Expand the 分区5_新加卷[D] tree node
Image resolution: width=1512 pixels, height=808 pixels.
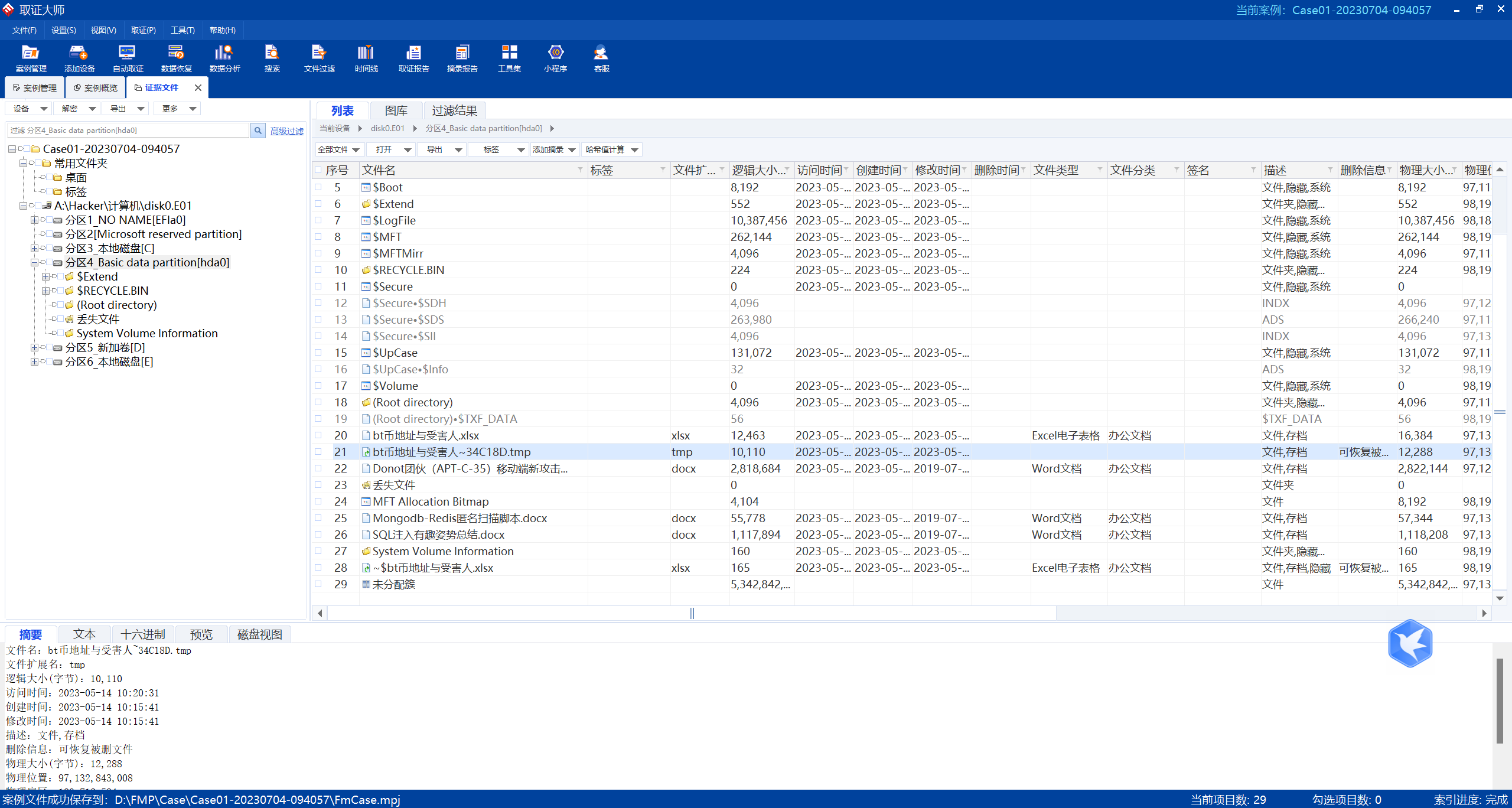coord(34,348)
